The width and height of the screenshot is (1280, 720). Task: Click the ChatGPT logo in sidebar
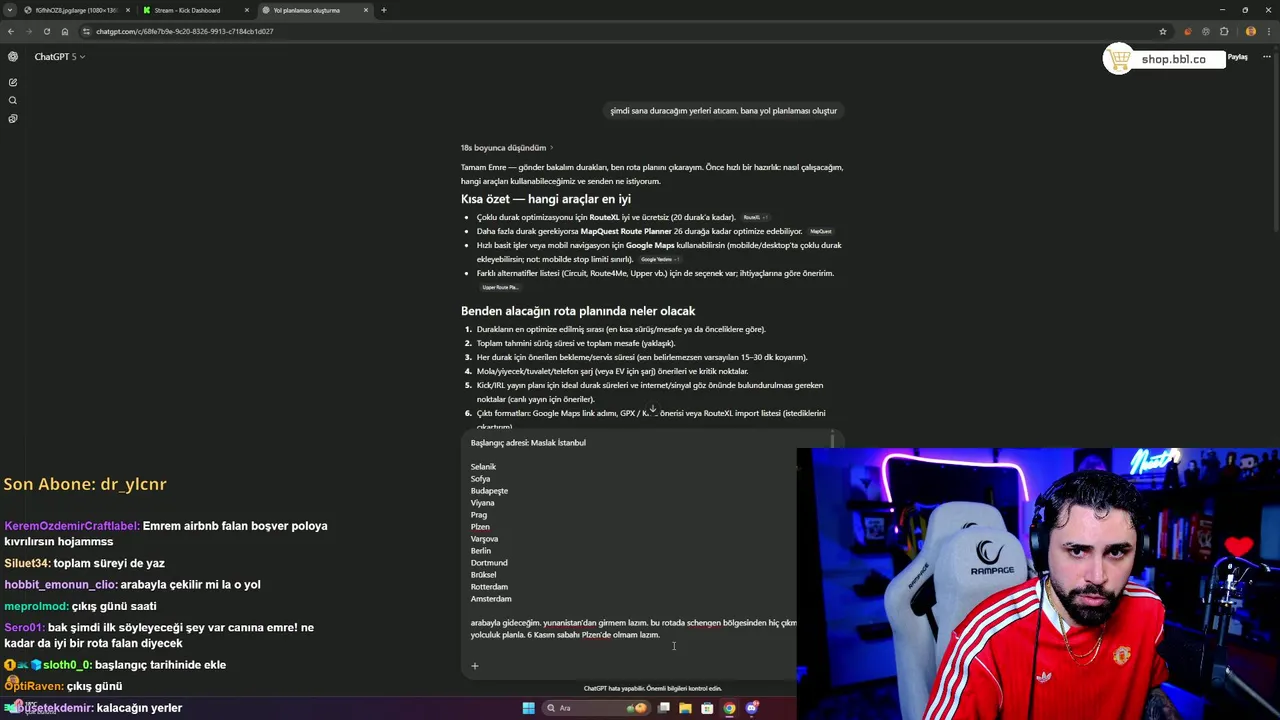(x=12, y=57)
